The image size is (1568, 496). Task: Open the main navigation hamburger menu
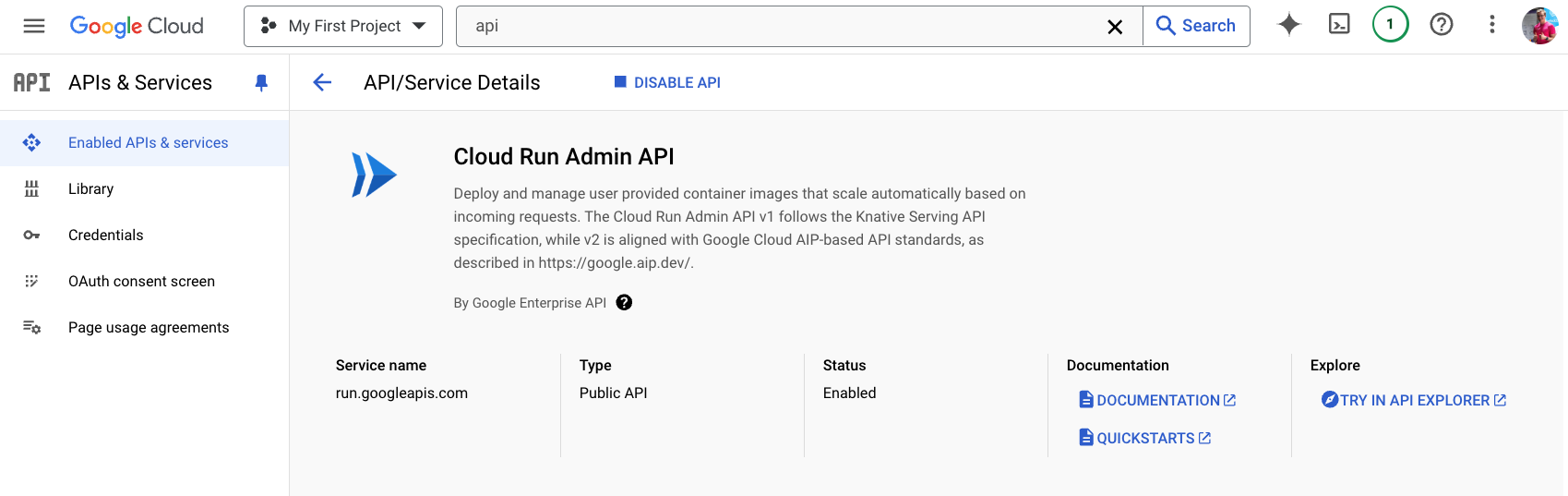tap(34, 26)
